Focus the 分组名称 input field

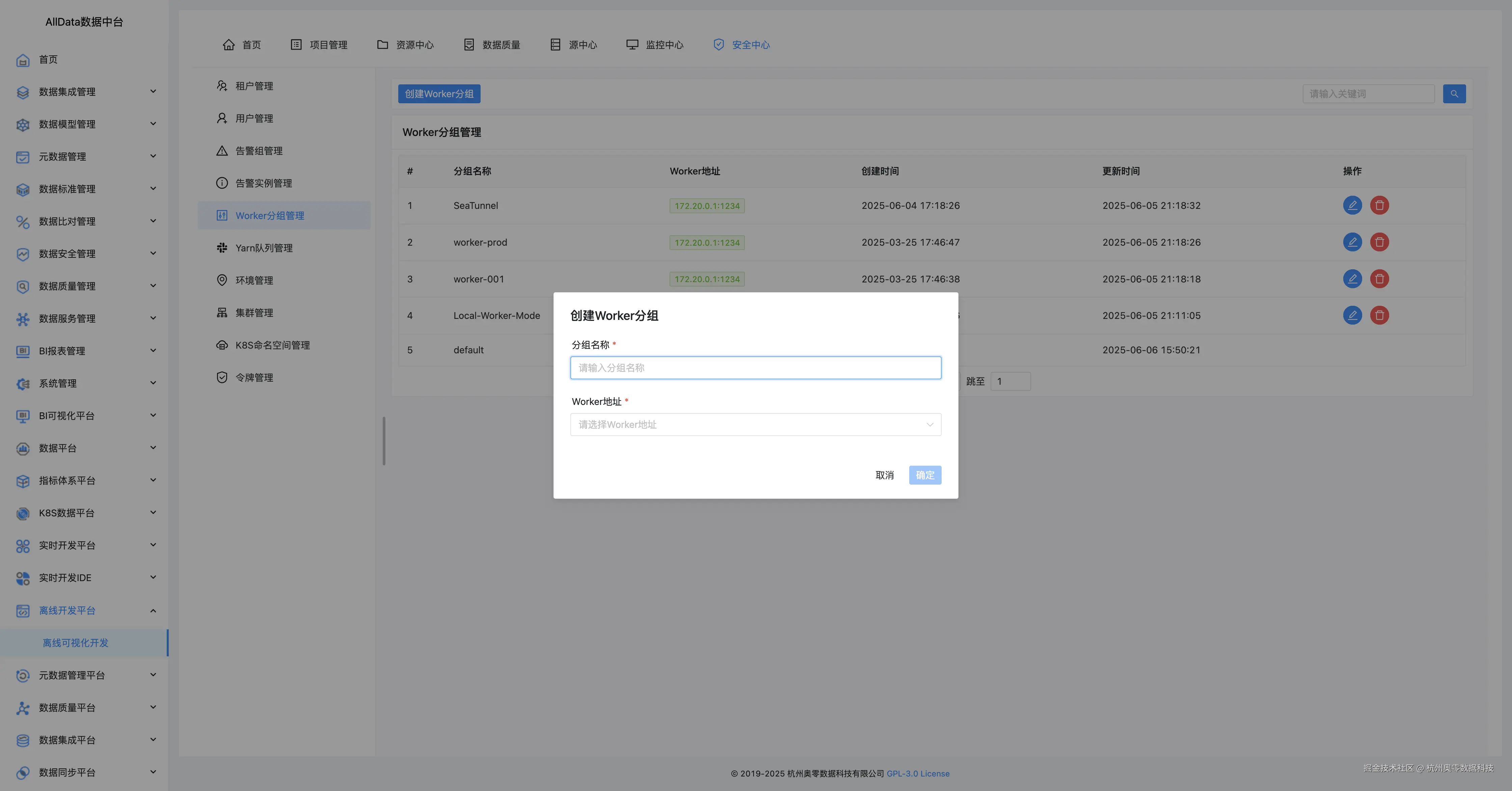(755, 368)
